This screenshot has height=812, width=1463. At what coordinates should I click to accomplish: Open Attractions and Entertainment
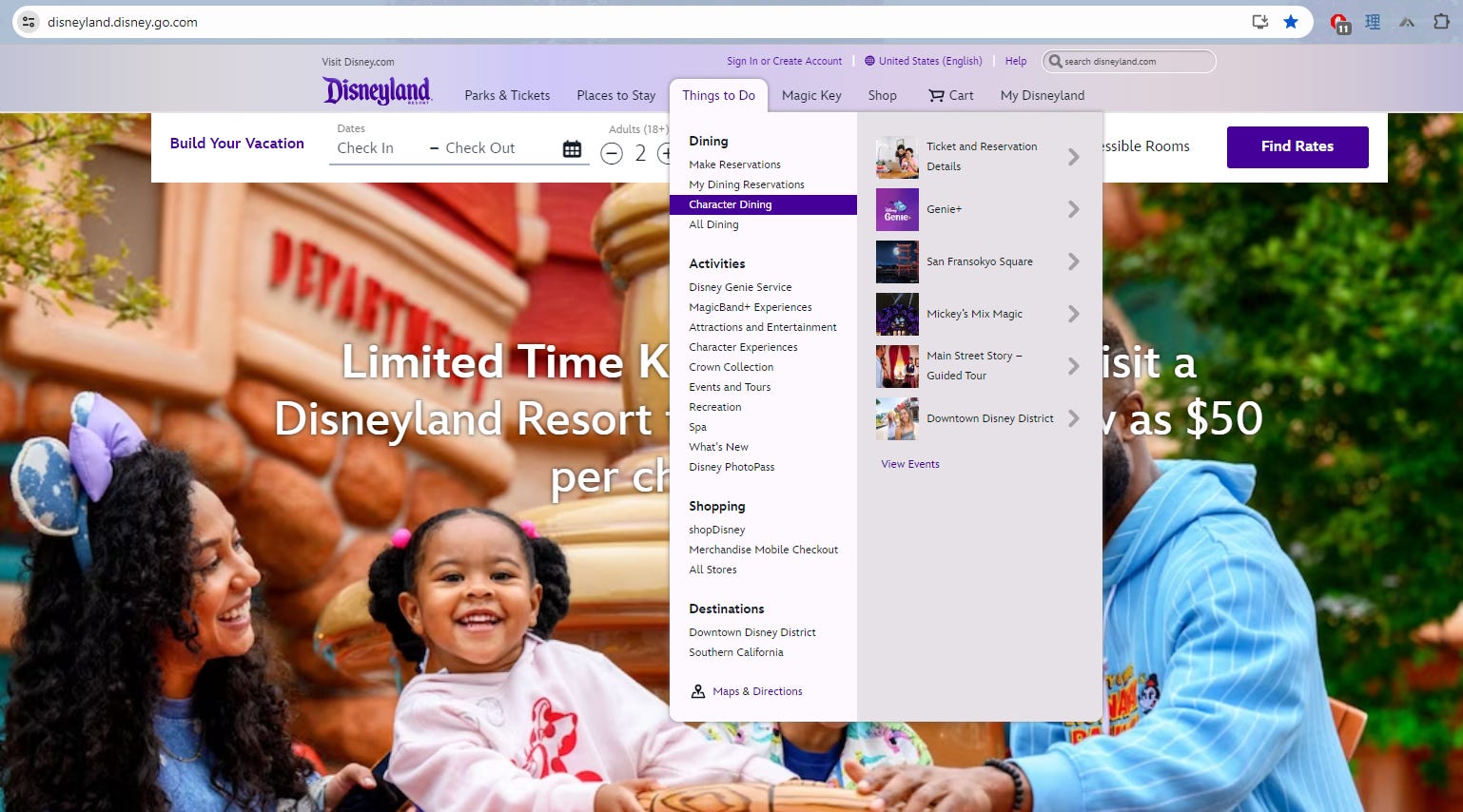click(x=763, y=327)
